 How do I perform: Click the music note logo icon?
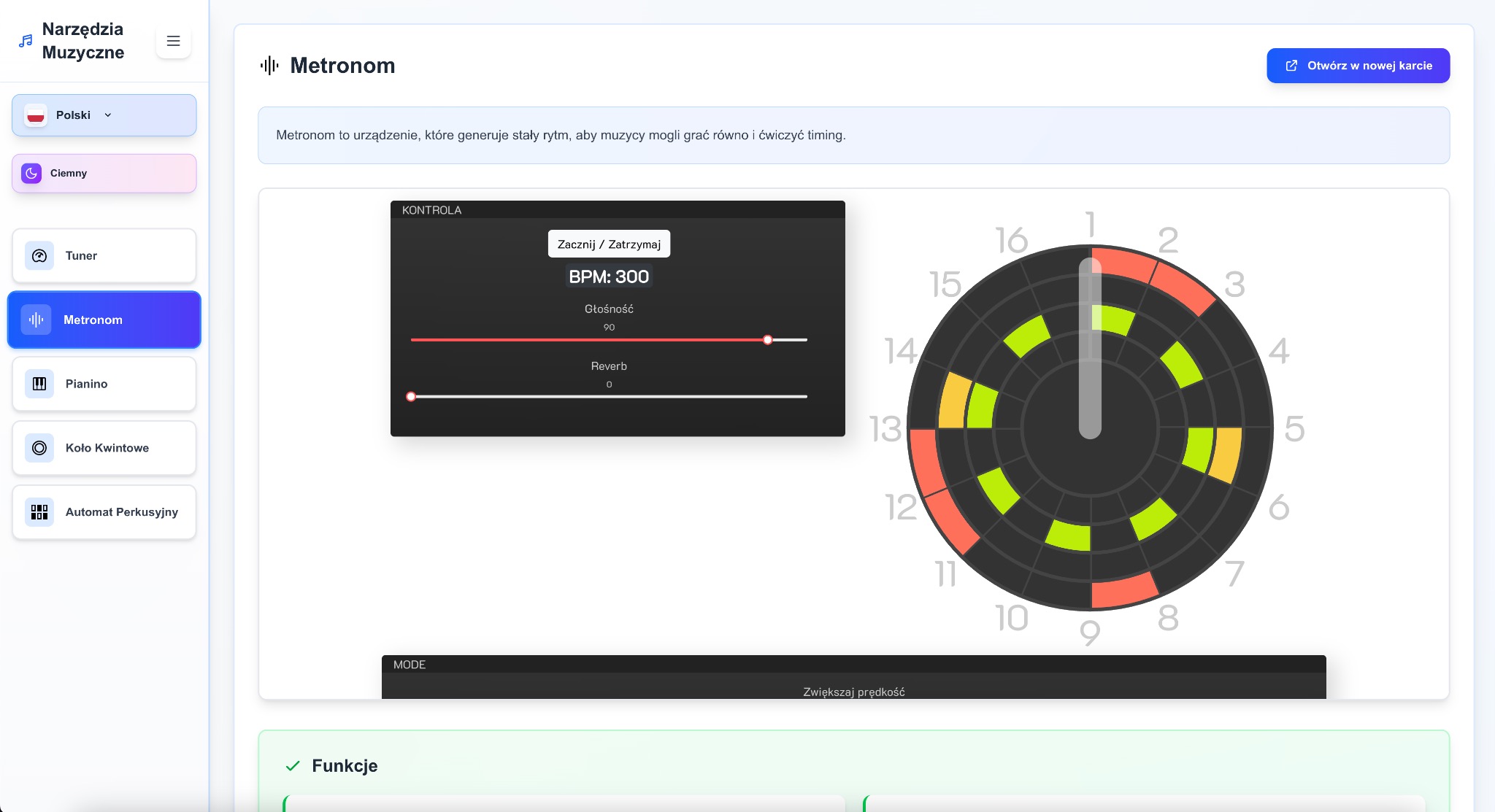coord(26,41)
